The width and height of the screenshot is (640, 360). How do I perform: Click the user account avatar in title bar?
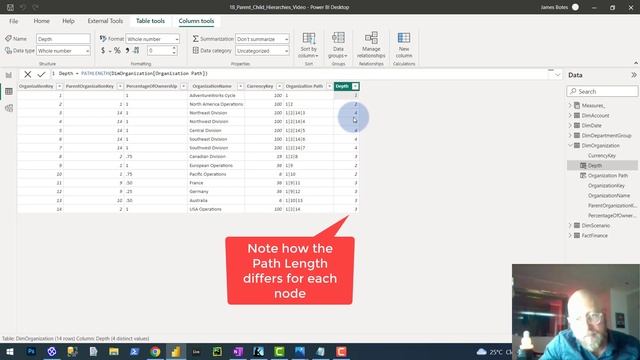pyautogui.click(x=575, y=7)
